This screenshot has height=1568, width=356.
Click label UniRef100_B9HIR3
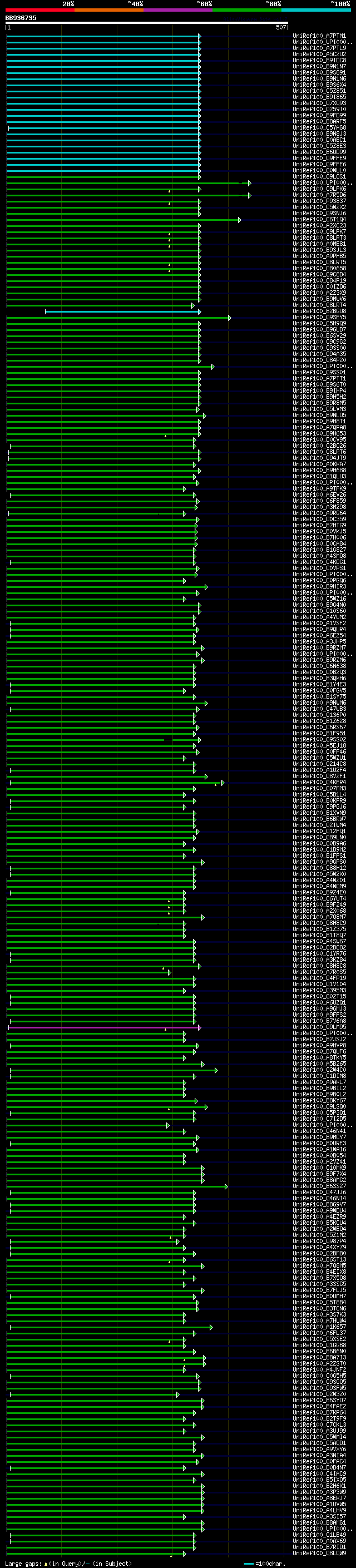tap(319, 586)
